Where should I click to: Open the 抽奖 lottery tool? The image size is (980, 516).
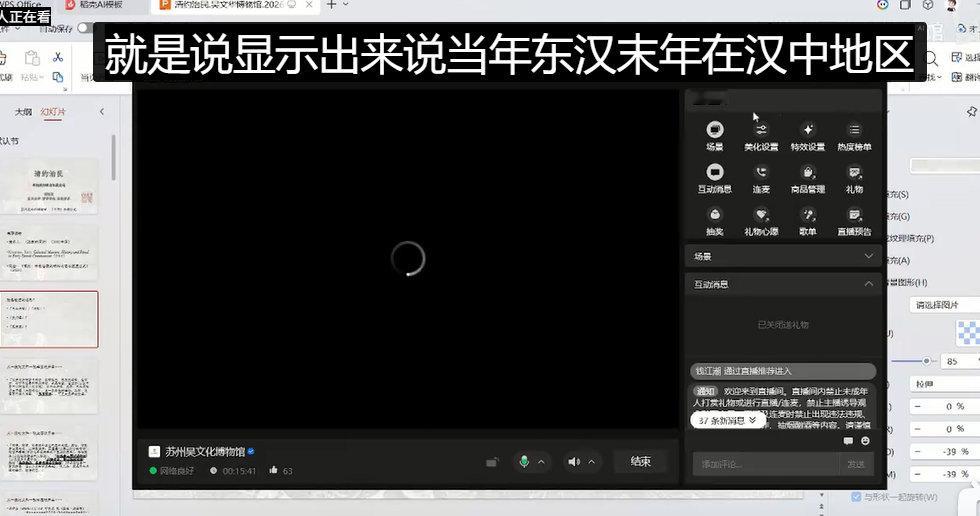714,221
